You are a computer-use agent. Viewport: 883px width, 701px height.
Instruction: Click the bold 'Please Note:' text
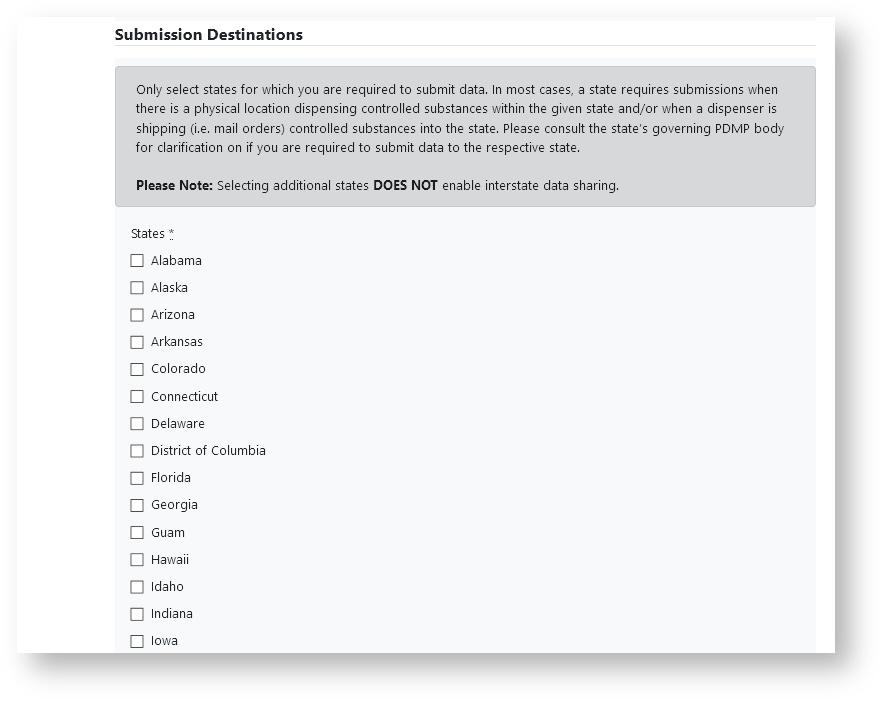click(174, 185)
